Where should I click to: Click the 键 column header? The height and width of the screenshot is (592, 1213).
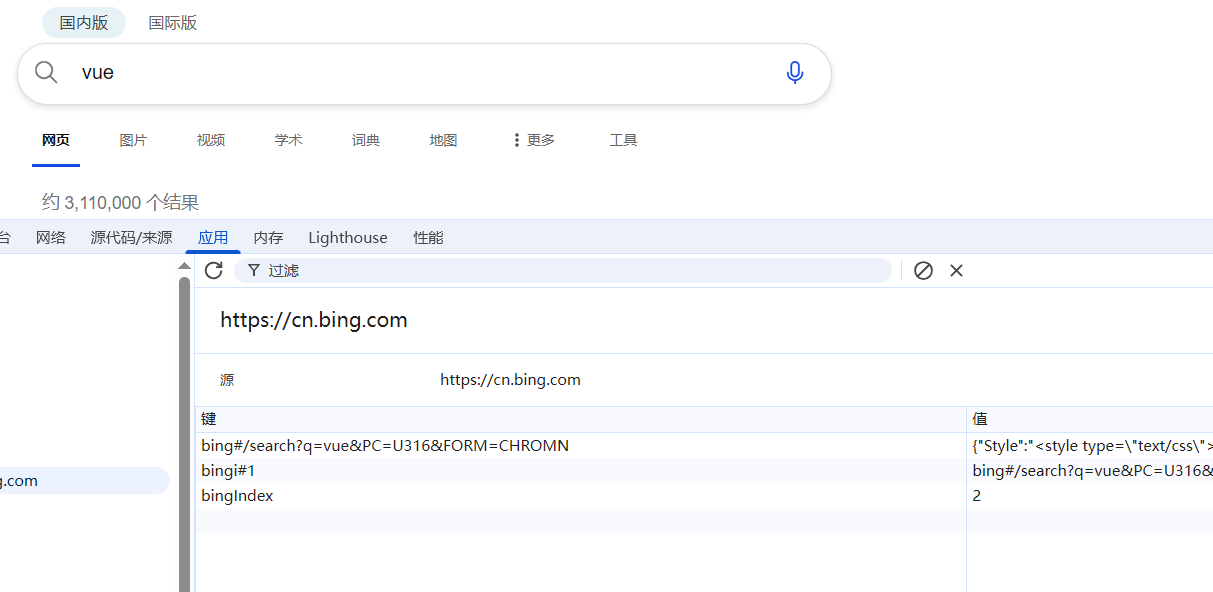tap(580, 419)
